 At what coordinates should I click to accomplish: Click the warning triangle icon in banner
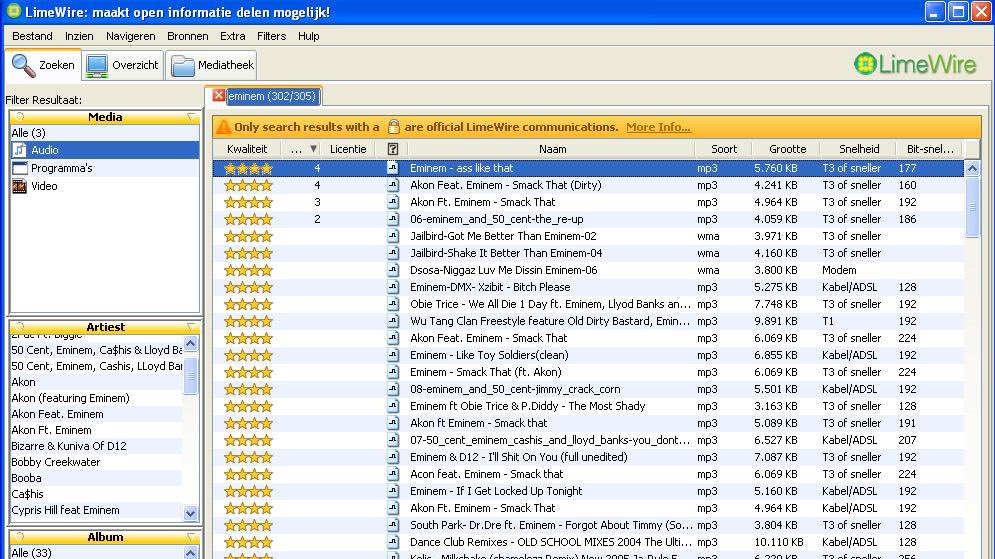[223, 127]
